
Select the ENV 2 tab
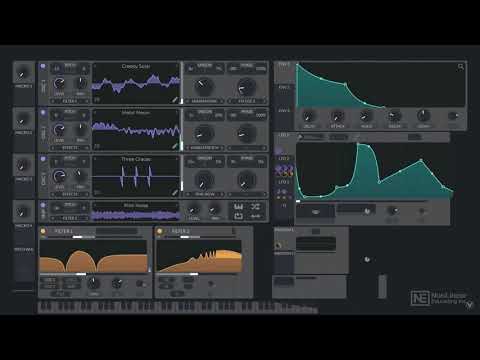tap(284, 95)
